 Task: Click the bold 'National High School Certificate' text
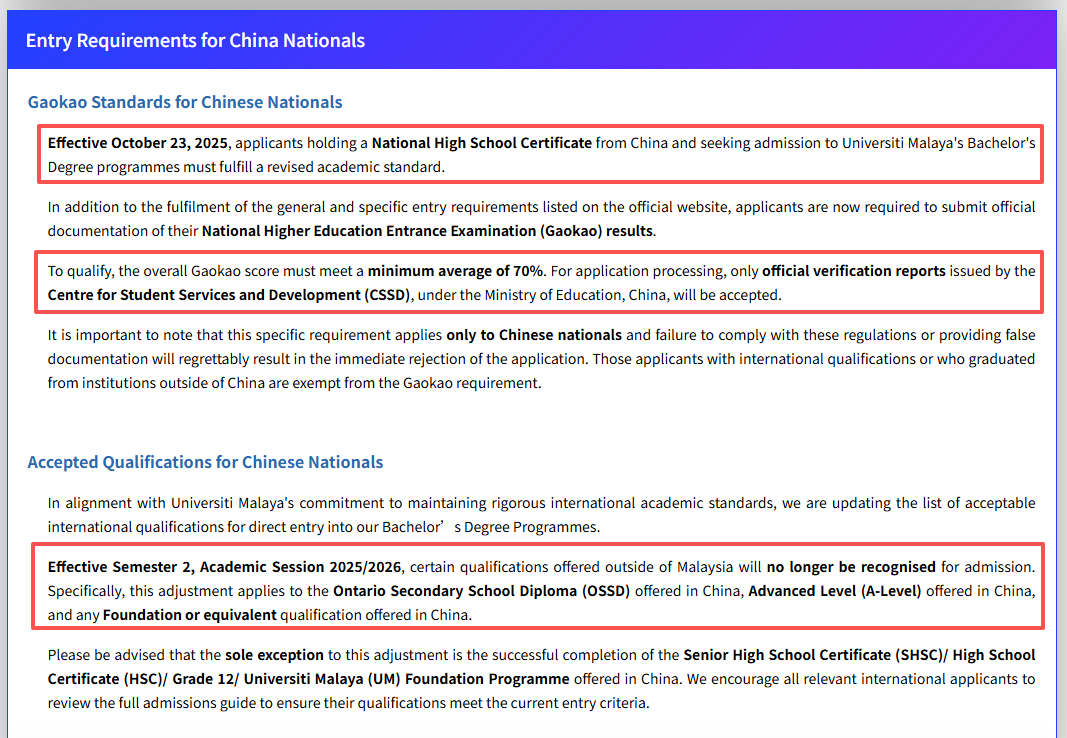pyautogui.click(x=481, y=143)
